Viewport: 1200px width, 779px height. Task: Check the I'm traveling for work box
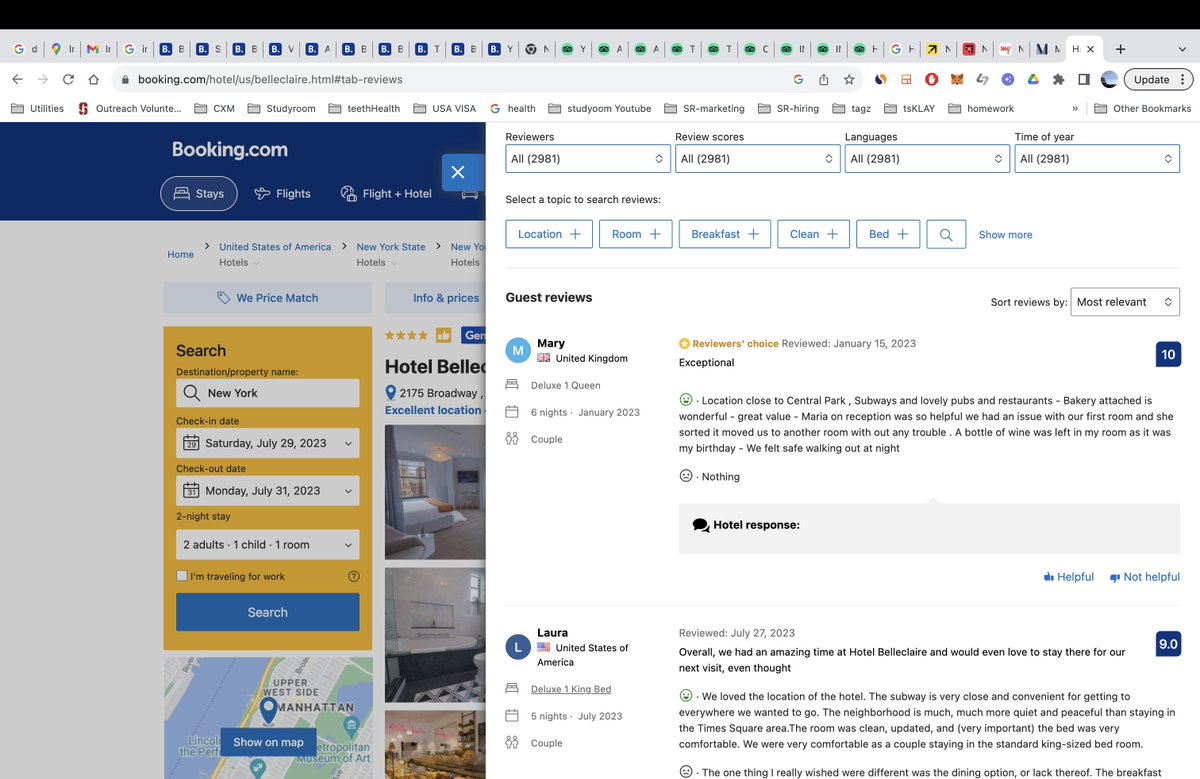coord(182,576)
